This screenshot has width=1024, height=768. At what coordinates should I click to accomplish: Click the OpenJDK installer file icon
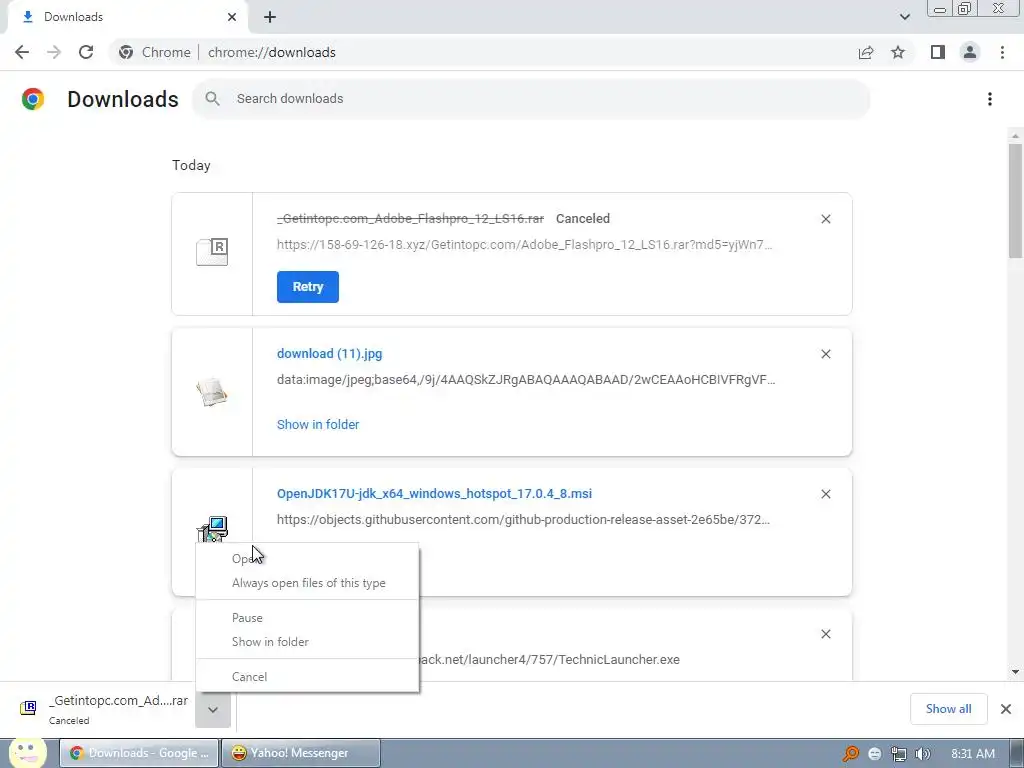(212, 528)
